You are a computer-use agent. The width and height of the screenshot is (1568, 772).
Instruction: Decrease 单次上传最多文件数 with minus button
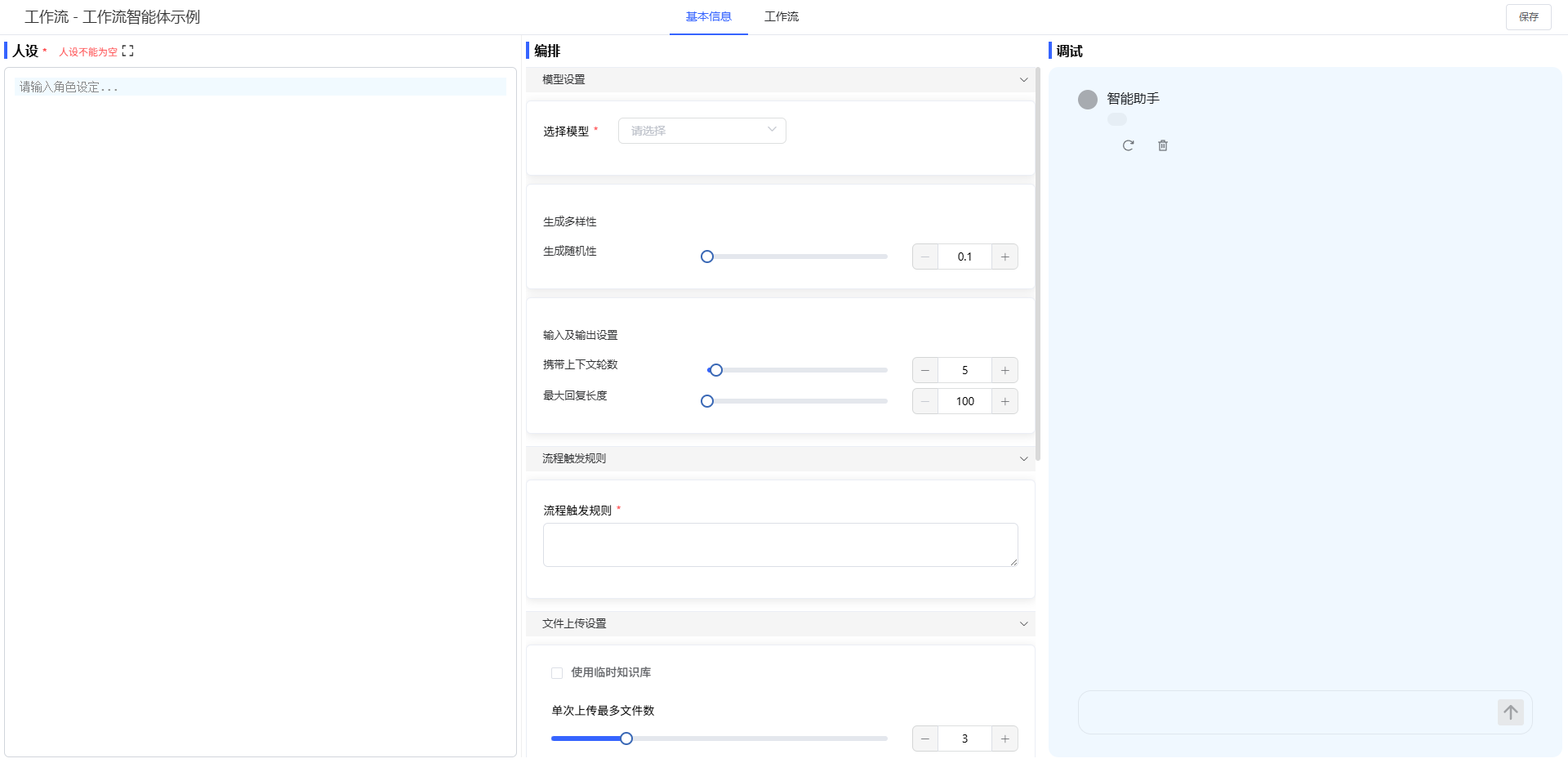[925, 739]
